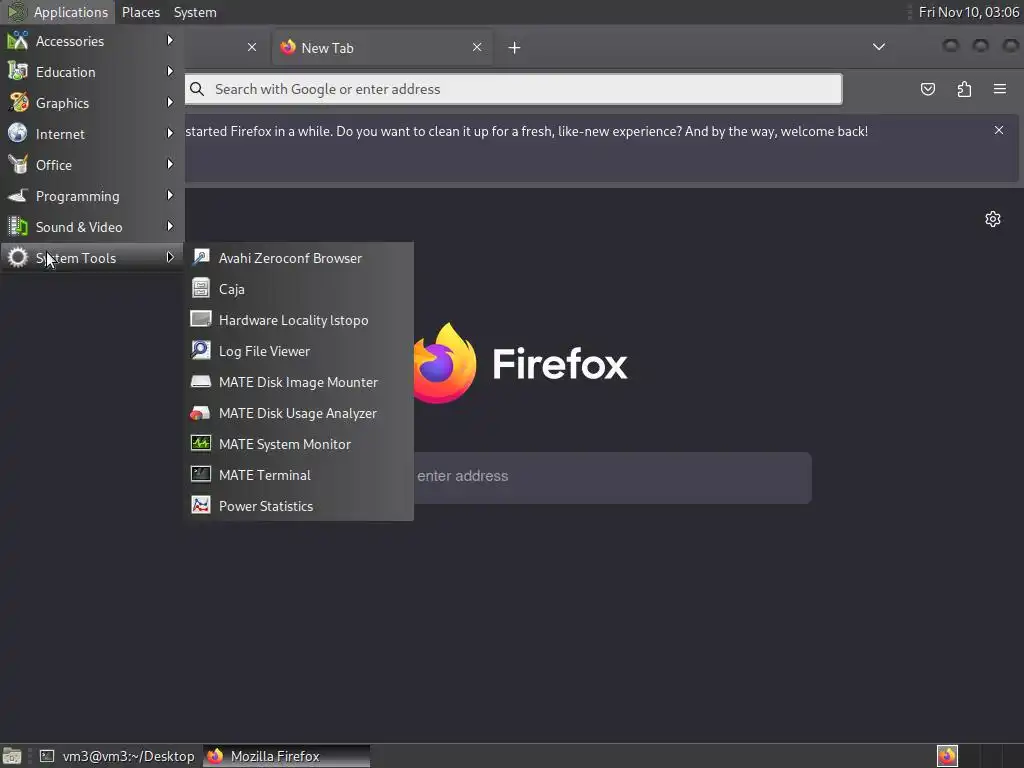Click the new tab page search box

612,477
